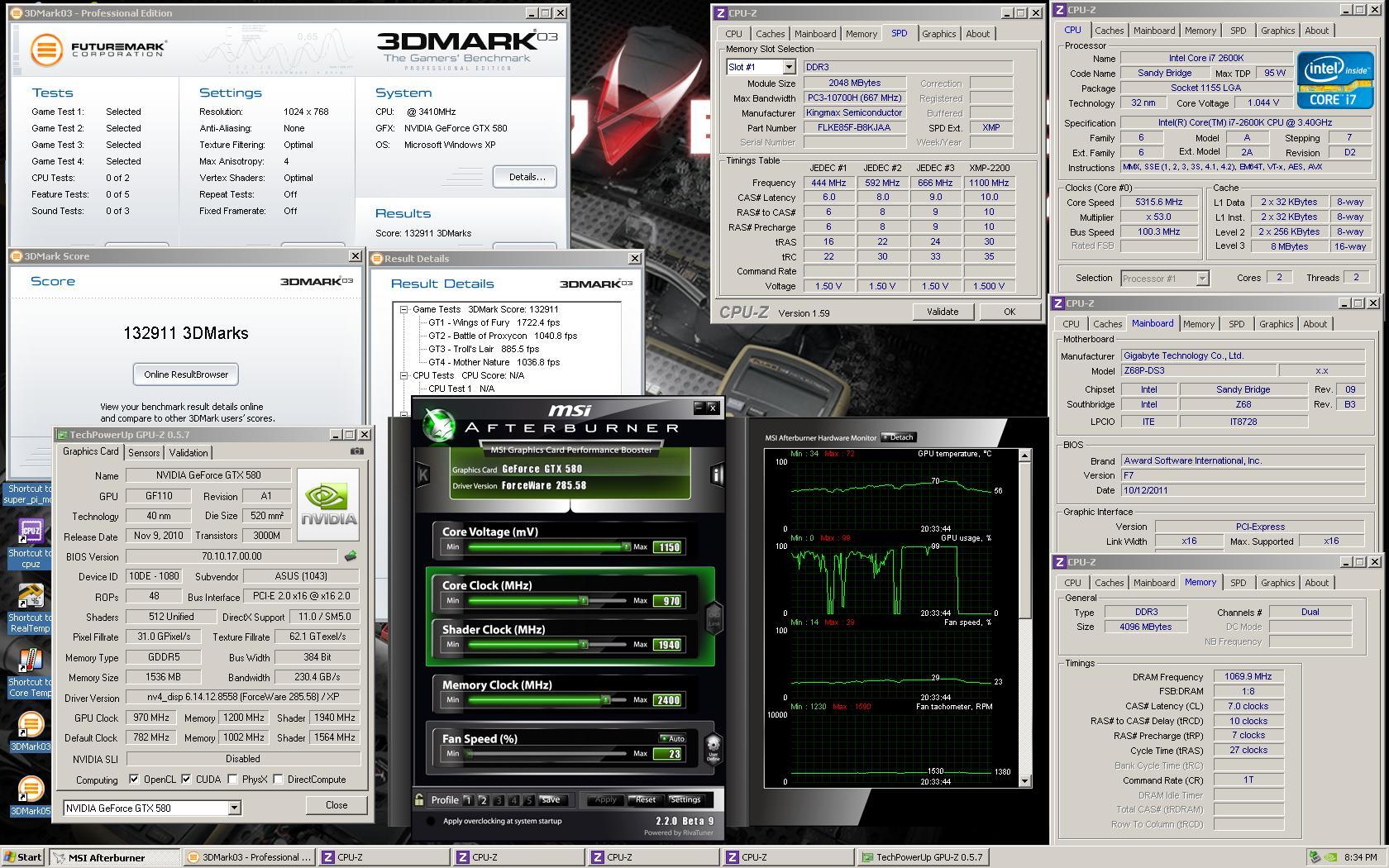Image resolution: width=1389 pixels, height=868 pixels.
Task: Click the Detach button in Hardware Monitor
Action: (898, 437)
